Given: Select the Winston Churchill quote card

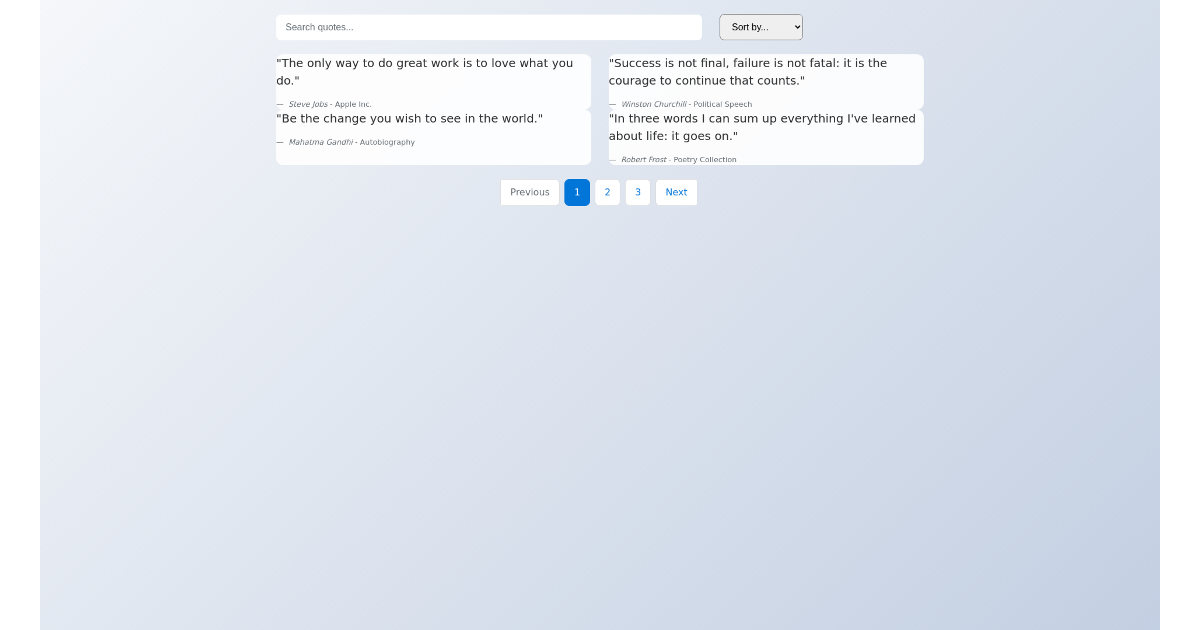Looking at the screenshot, I should (x=766, y=80).
